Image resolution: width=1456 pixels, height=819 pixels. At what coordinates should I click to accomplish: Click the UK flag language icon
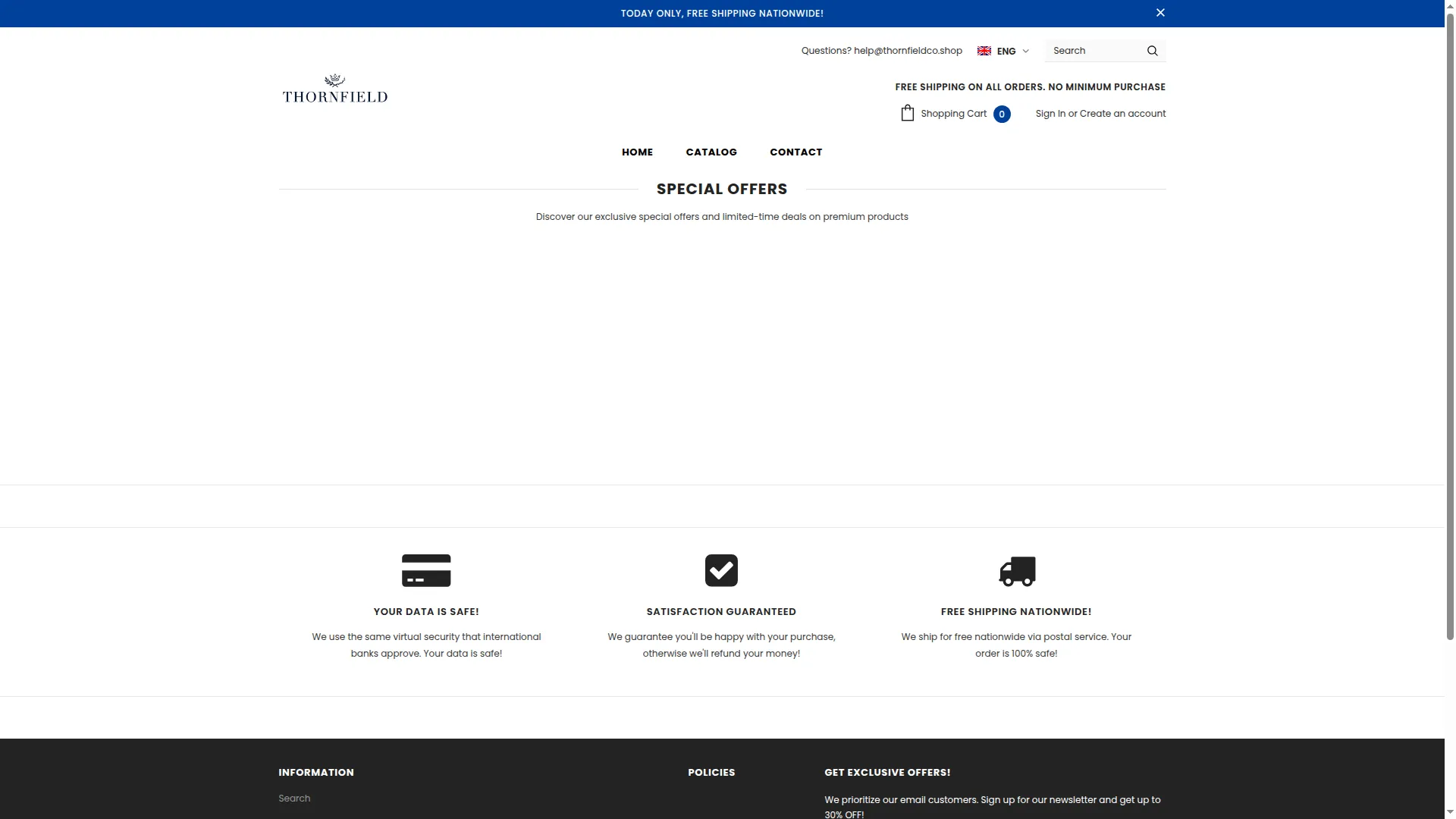(x=984, y=51)
